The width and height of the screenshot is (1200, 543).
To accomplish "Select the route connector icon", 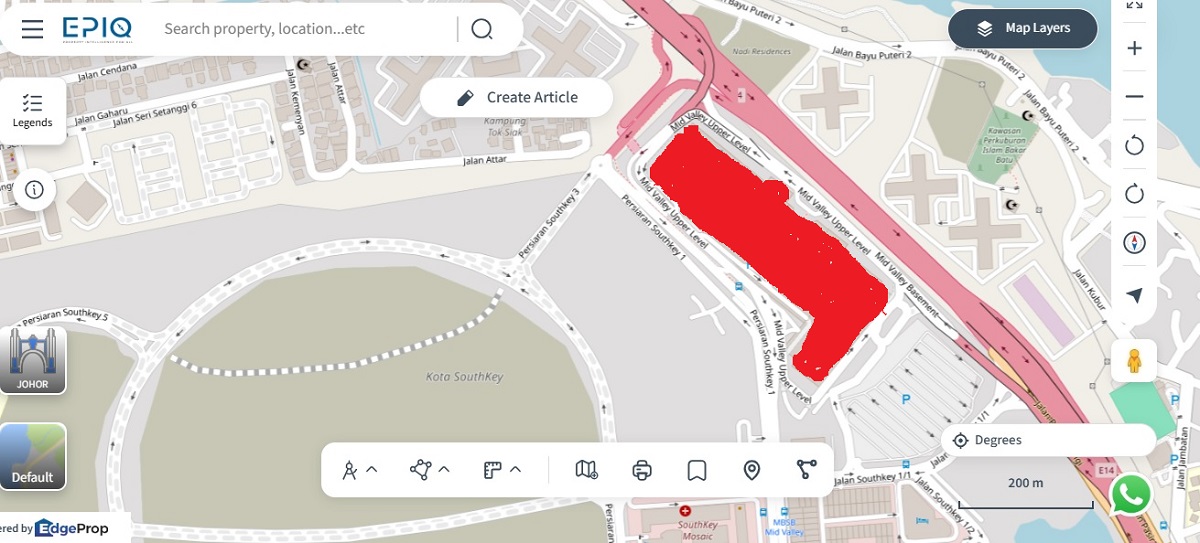I will click(x=807, y=469).
